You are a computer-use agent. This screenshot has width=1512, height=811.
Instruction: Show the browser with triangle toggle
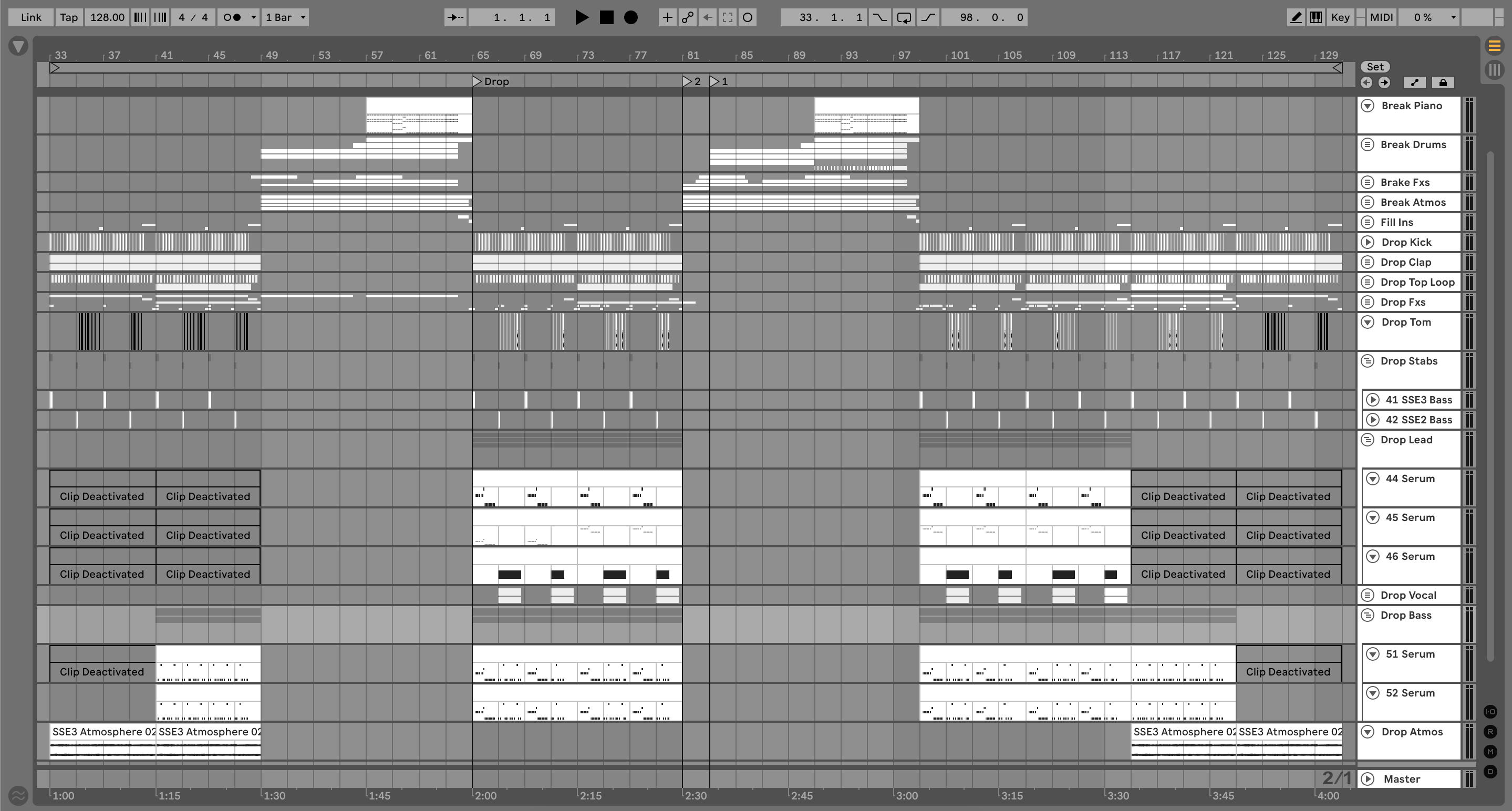pos(18,46)
